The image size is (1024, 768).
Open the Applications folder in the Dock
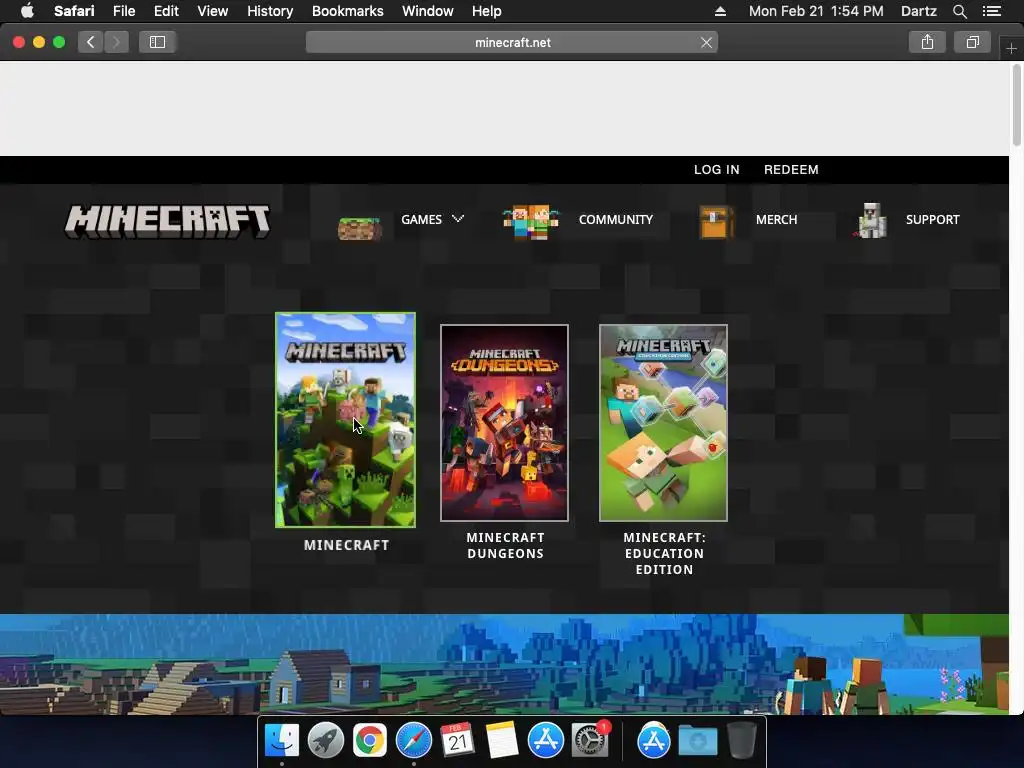tap(654, 740)
